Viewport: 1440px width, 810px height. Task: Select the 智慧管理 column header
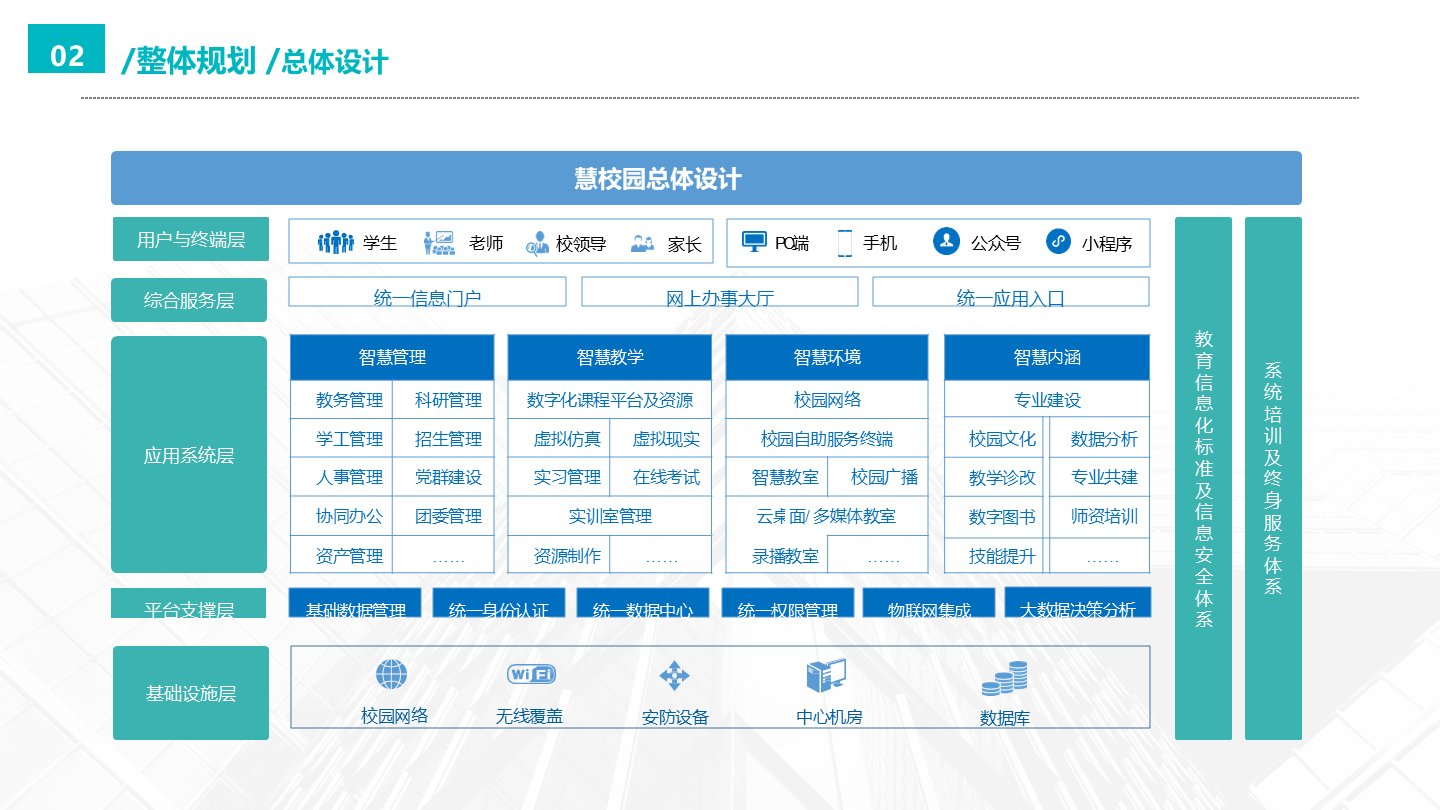392,357
